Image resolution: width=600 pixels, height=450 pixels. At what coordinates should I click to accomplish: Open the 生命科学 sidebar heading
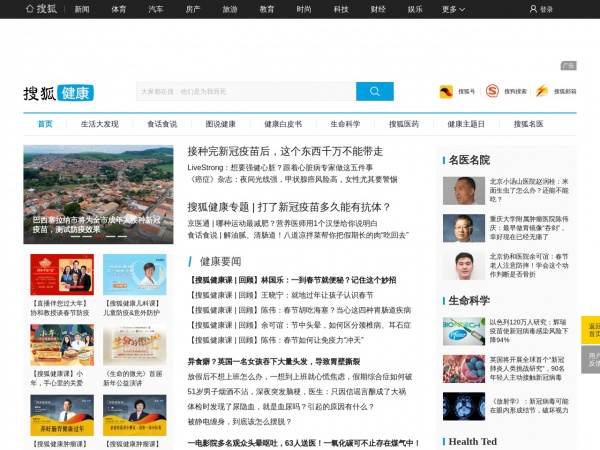[469, 300]
